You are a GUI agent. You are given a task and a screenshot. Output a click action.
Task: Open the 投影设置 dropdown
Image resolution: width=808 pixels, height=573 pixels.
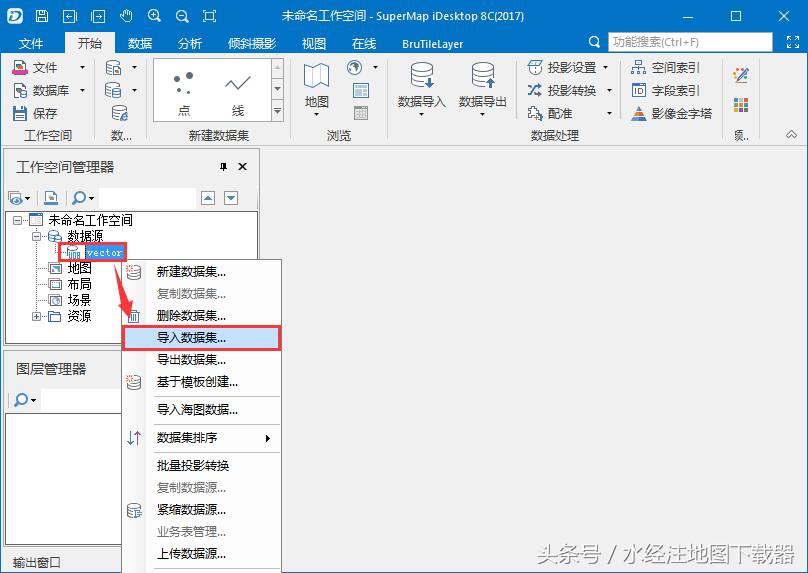(605, 68)
